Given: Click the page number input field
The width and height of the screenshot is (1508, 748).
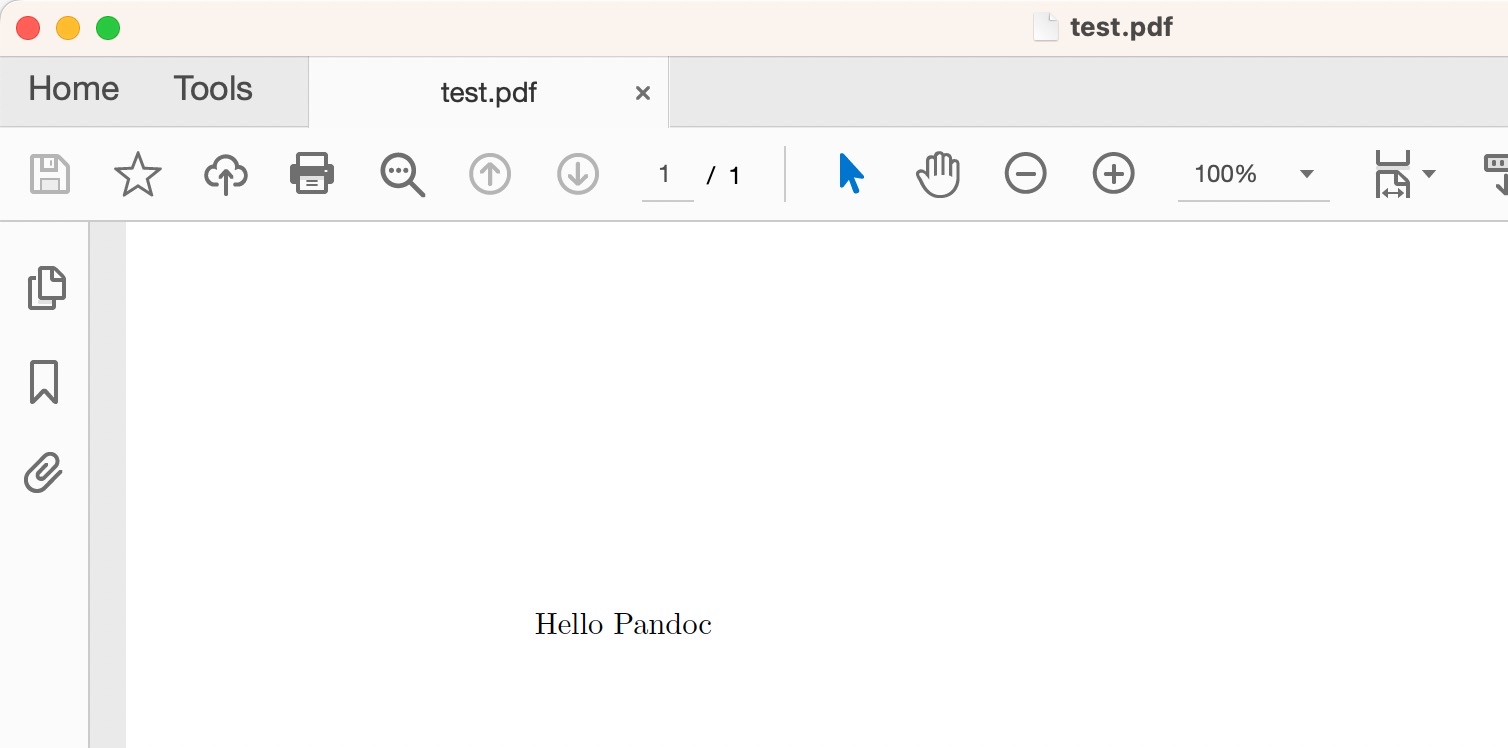Looking at the screenshot, I should pos(666,175).
